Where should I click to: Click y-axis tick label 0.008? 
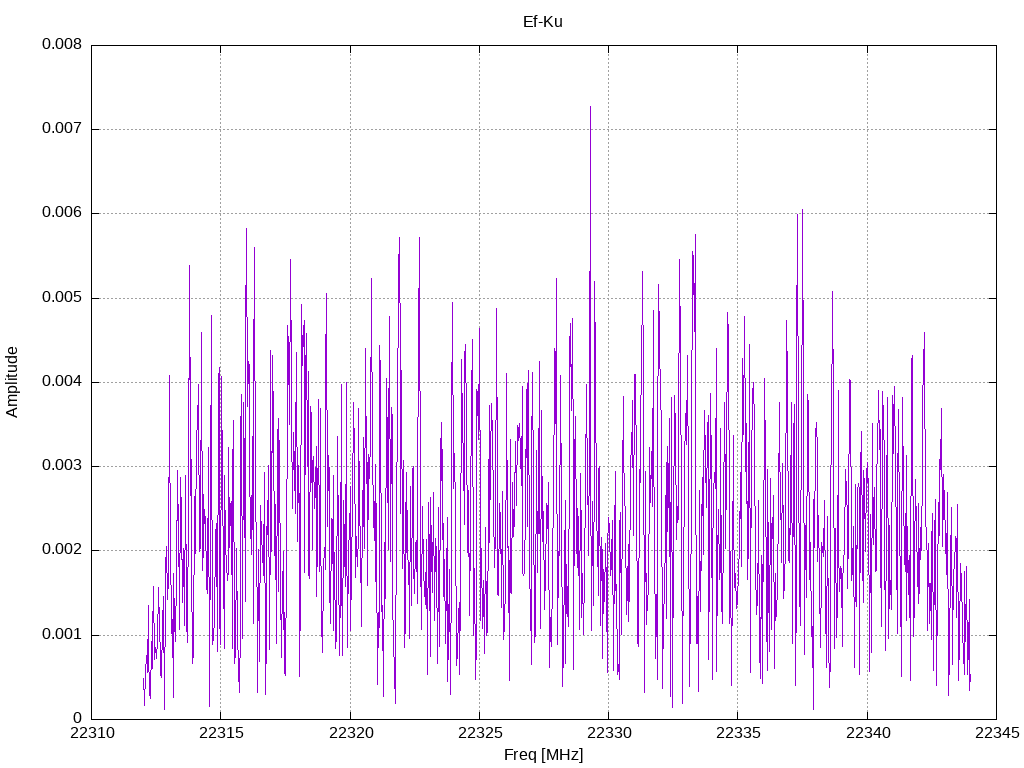point(62,44)
